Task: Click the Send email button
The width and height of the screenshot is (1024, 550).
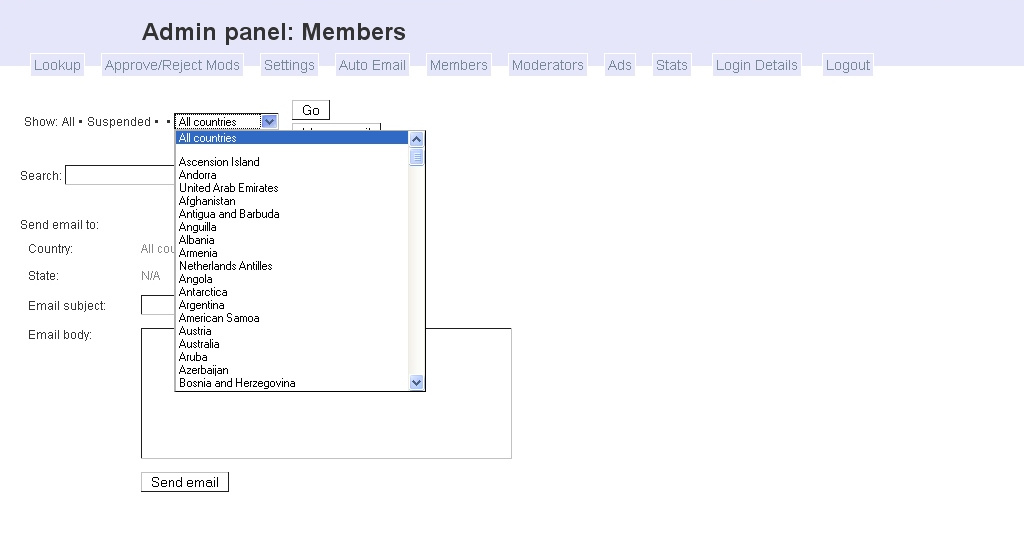Action: (x=185, y=482)
